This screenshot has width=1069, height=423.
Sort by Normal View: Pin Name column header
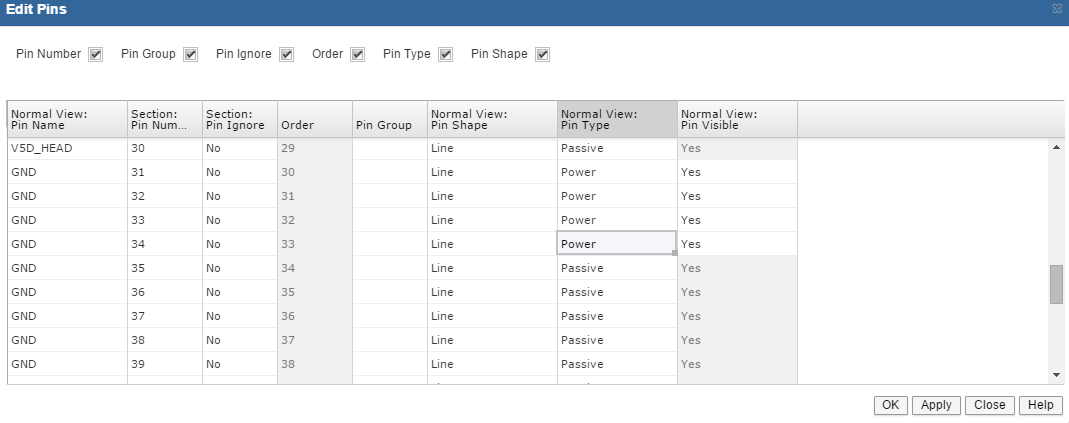pos(67,119)
